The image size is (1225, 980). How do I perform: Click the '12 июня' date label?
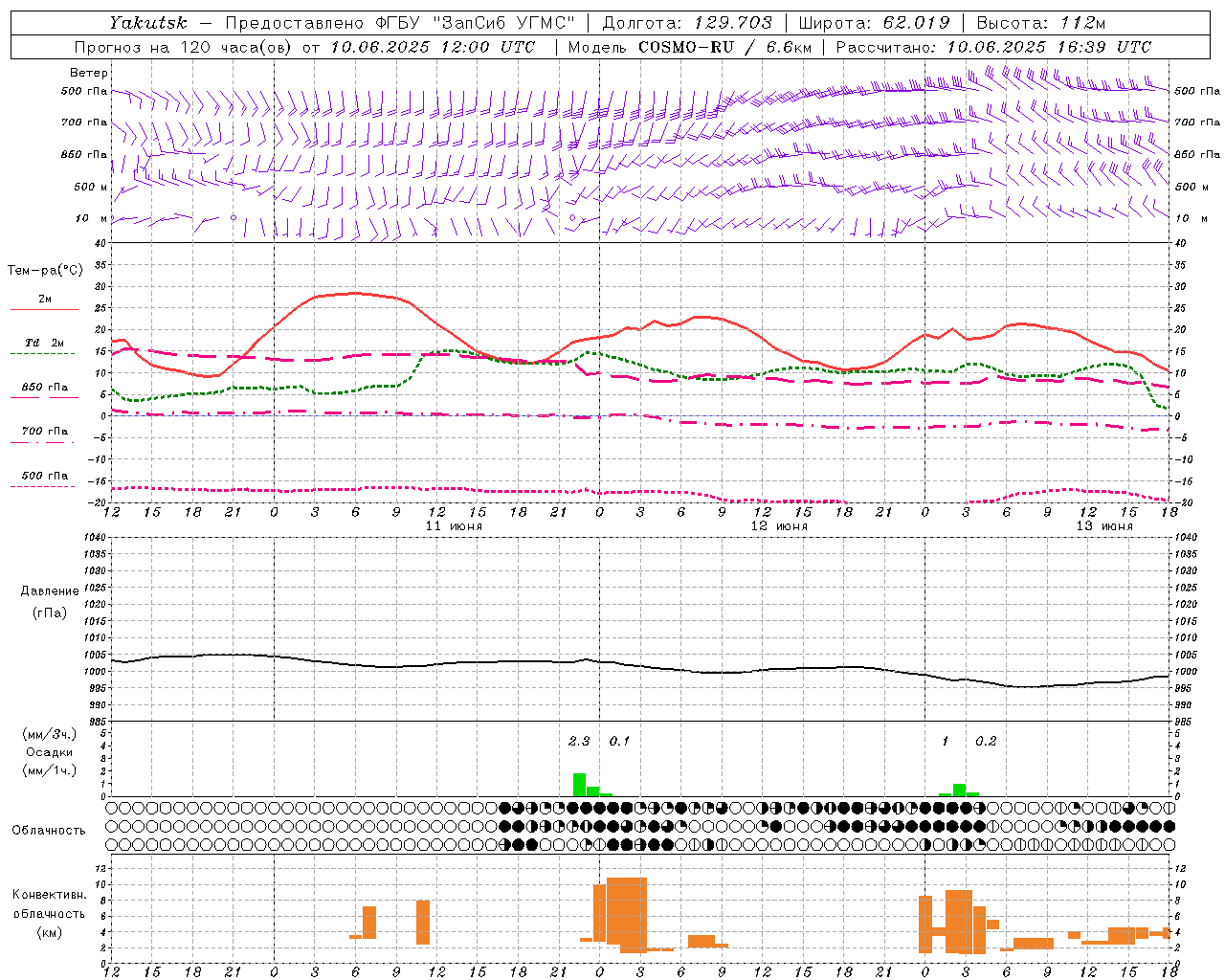(x=779, y=526)
